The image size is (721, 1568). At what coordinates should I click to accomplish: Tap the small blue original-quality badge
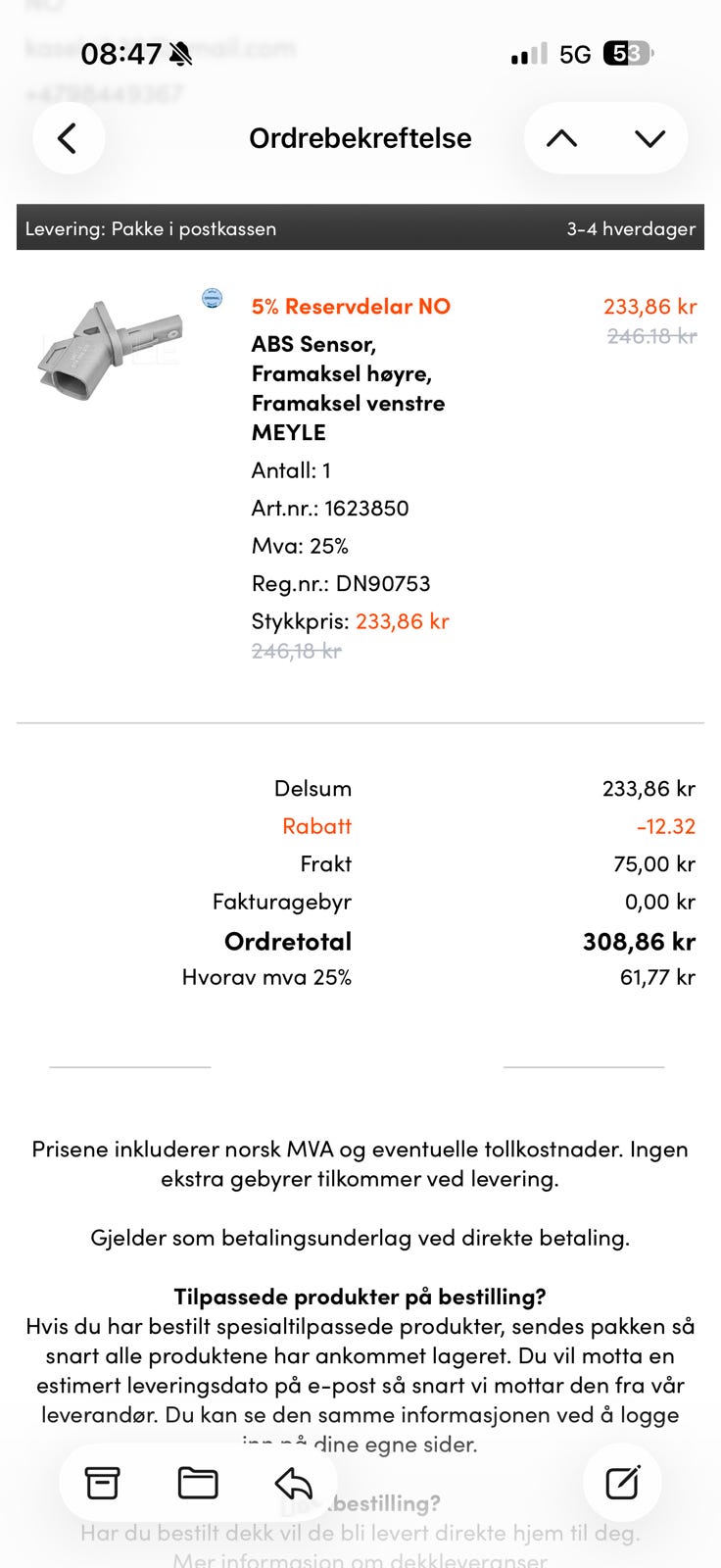click(x=212, y=298)
